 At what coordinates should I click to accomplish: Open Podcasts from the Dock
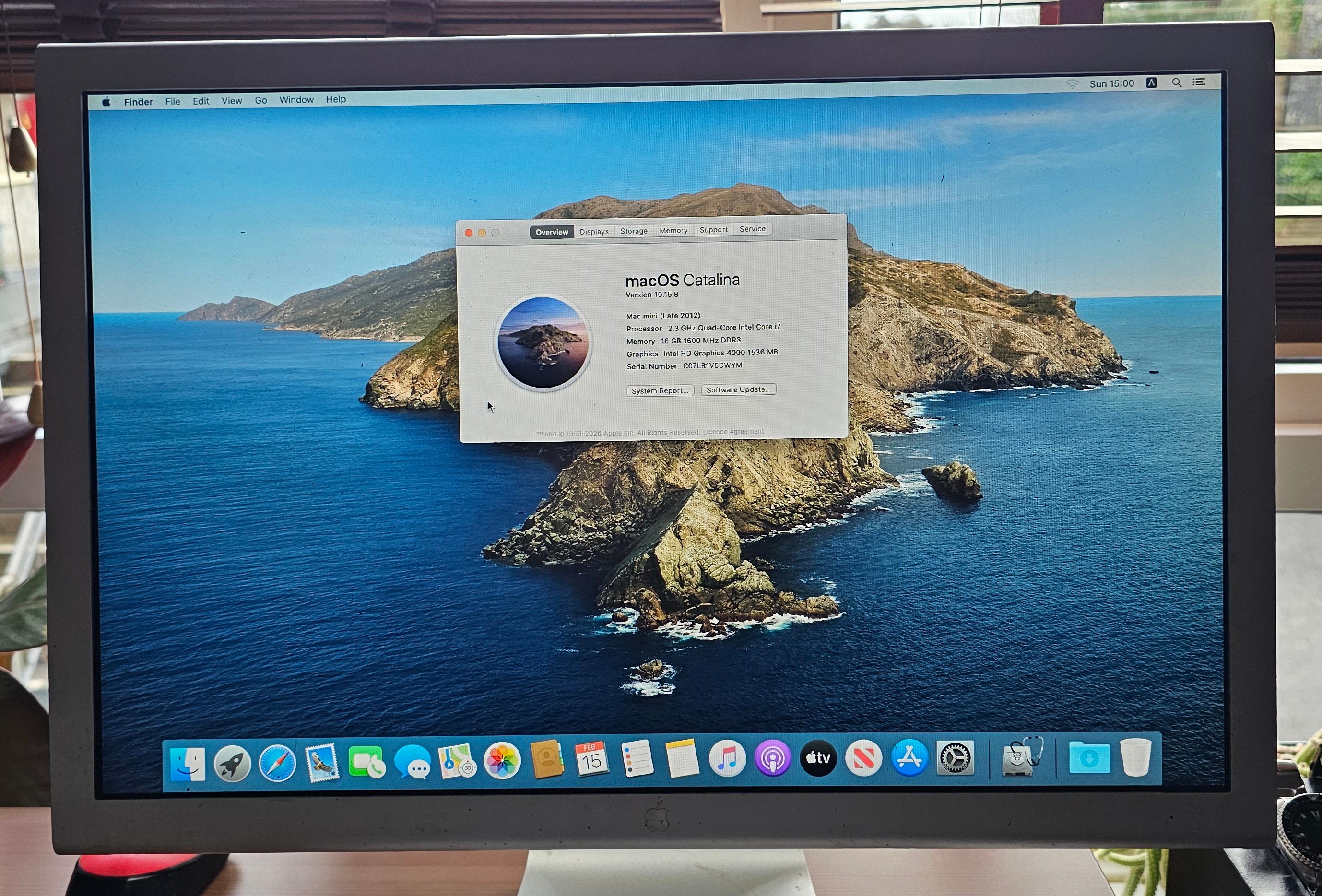pos(772,758)
